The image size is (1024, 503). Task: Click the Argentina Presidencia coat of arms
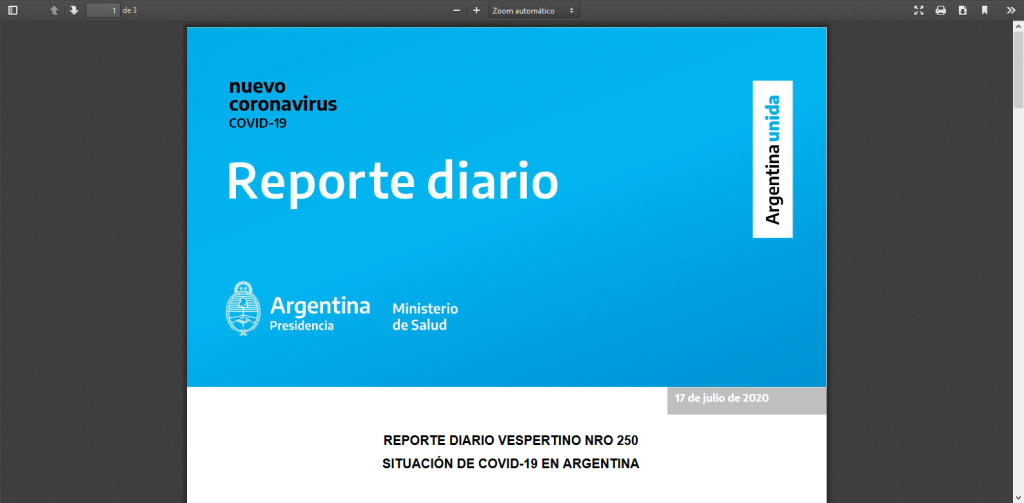[242, 309]
